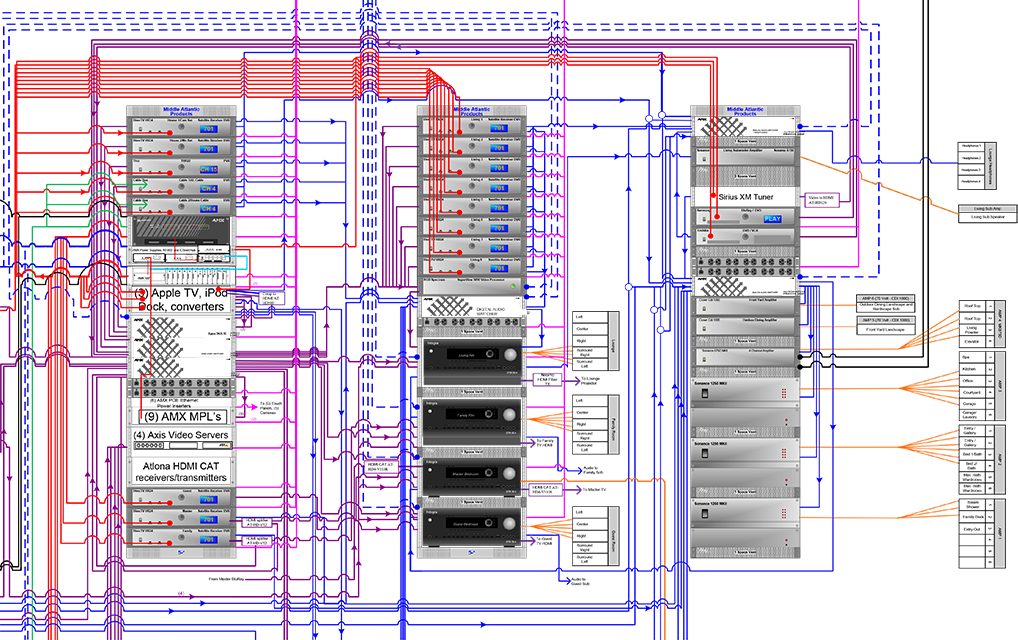Select the Kitchen speaker zone cell

point(972,369)
